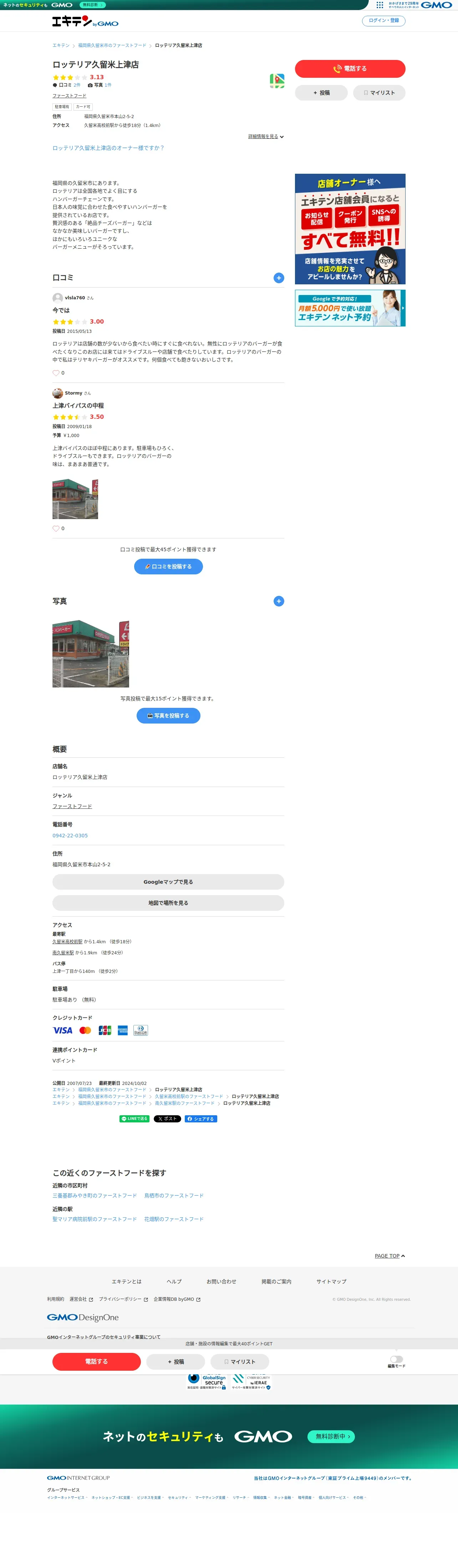This screenshot has height=1568, width=458.
Task: Open vlsla760's avatar icon
Action: [x=58, y=298]
